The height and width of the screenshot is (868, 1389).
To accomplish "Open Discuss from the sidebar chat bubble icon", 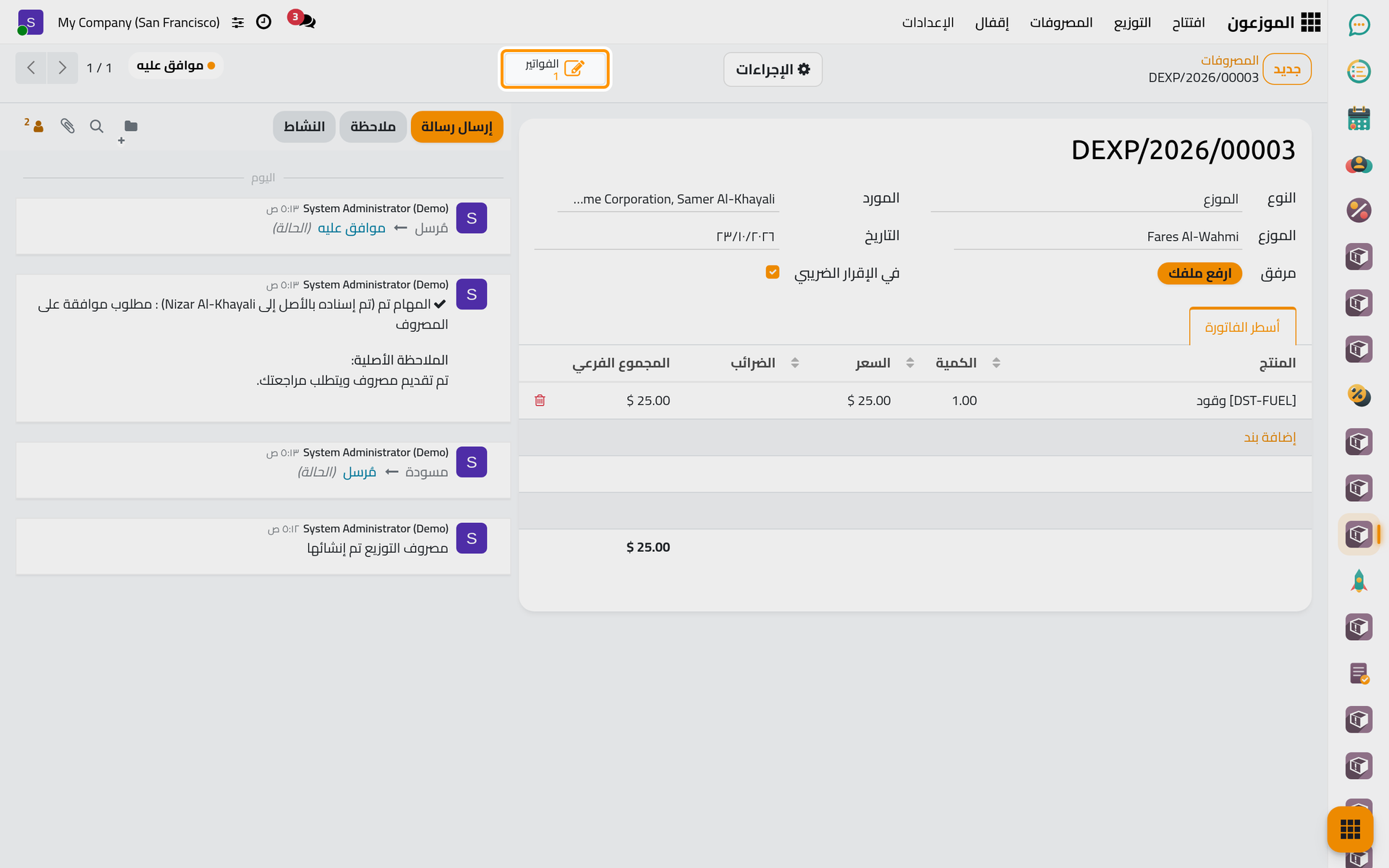I will point(1359,25).
